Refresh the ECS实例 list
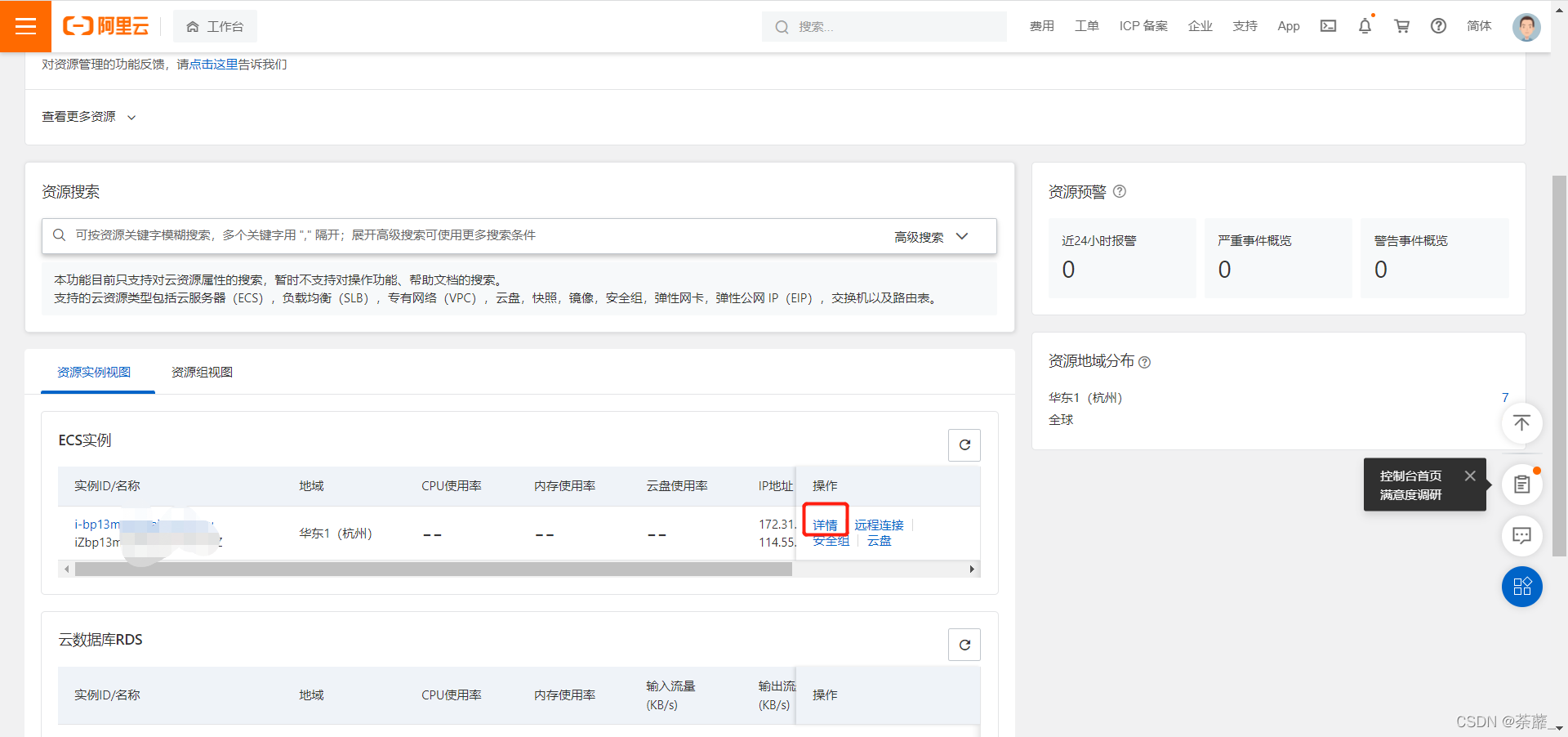 tap(964, 445)
